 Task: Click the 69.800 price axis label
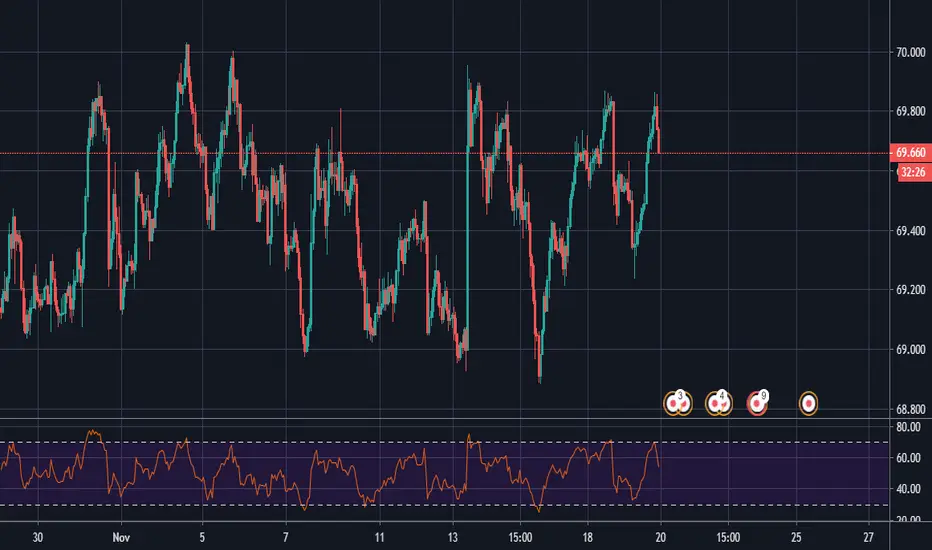pos(911,111)
